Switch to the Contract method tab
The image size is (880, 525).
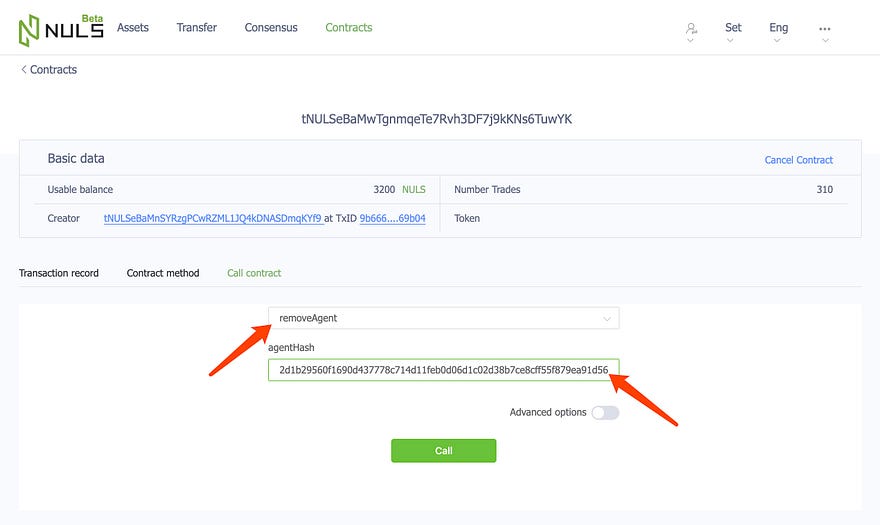click(x=163, y=273)
